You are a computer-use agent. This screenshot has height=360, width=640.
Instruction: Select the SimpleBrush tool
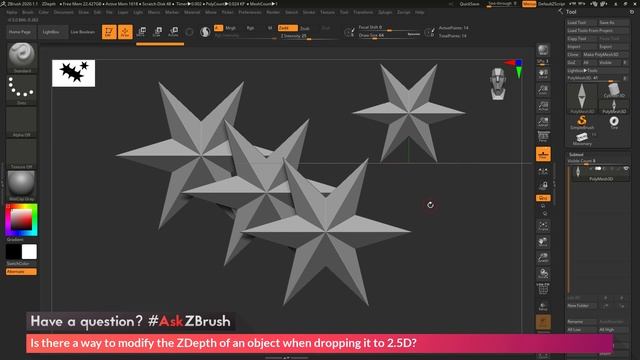(582, 122)
